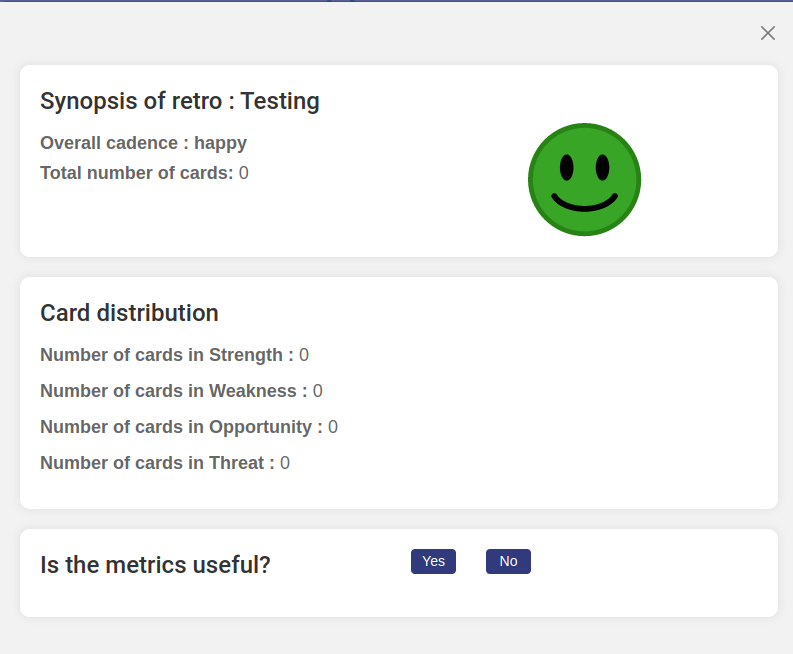Answer No to metrics useful question
The width and height of the screenshot is (793, 654).
(508, 561)
